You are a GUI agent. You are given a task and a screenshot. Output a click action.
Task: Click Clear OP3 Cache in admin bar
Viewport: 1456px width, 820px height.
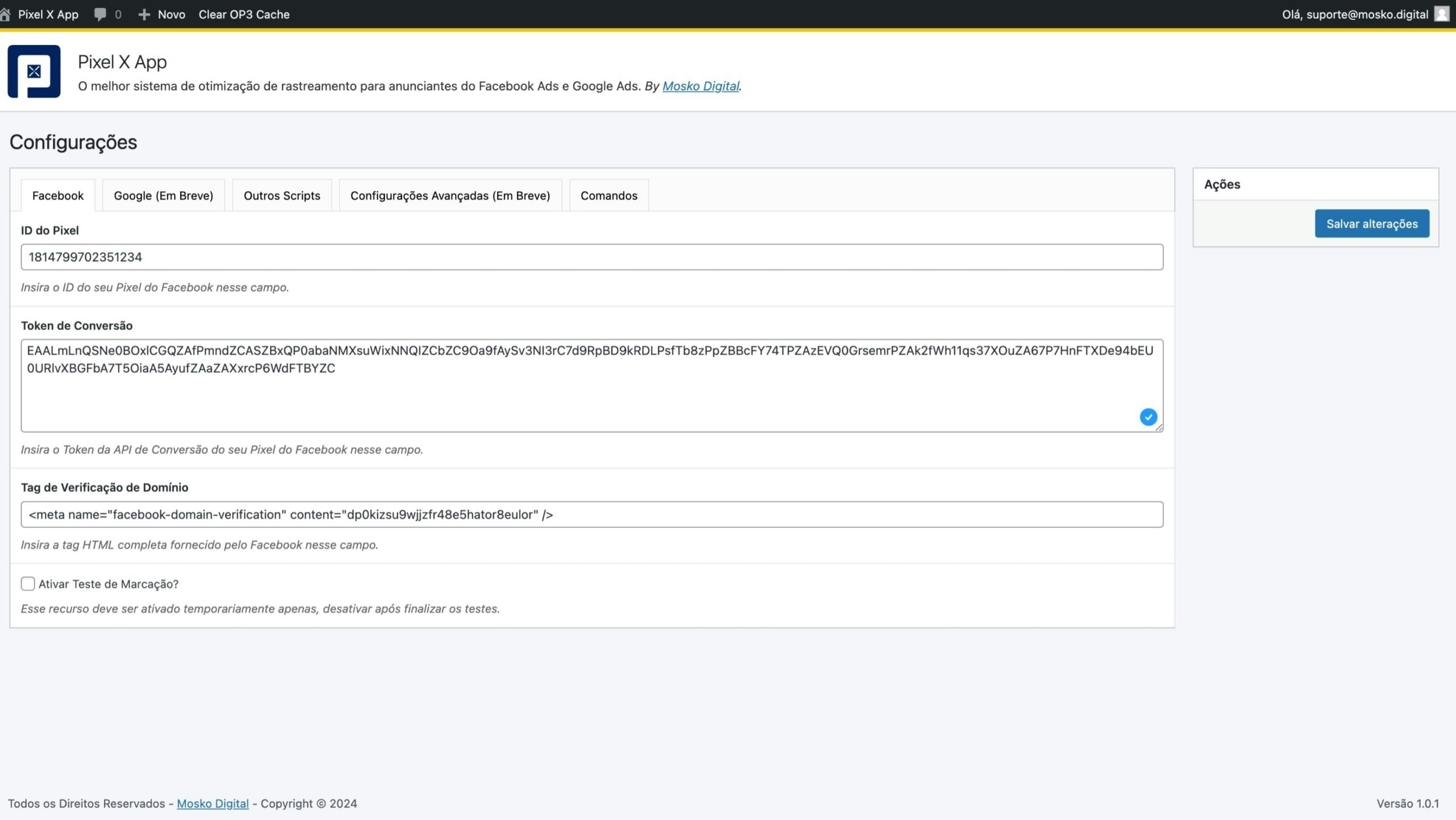click(244, 14)
